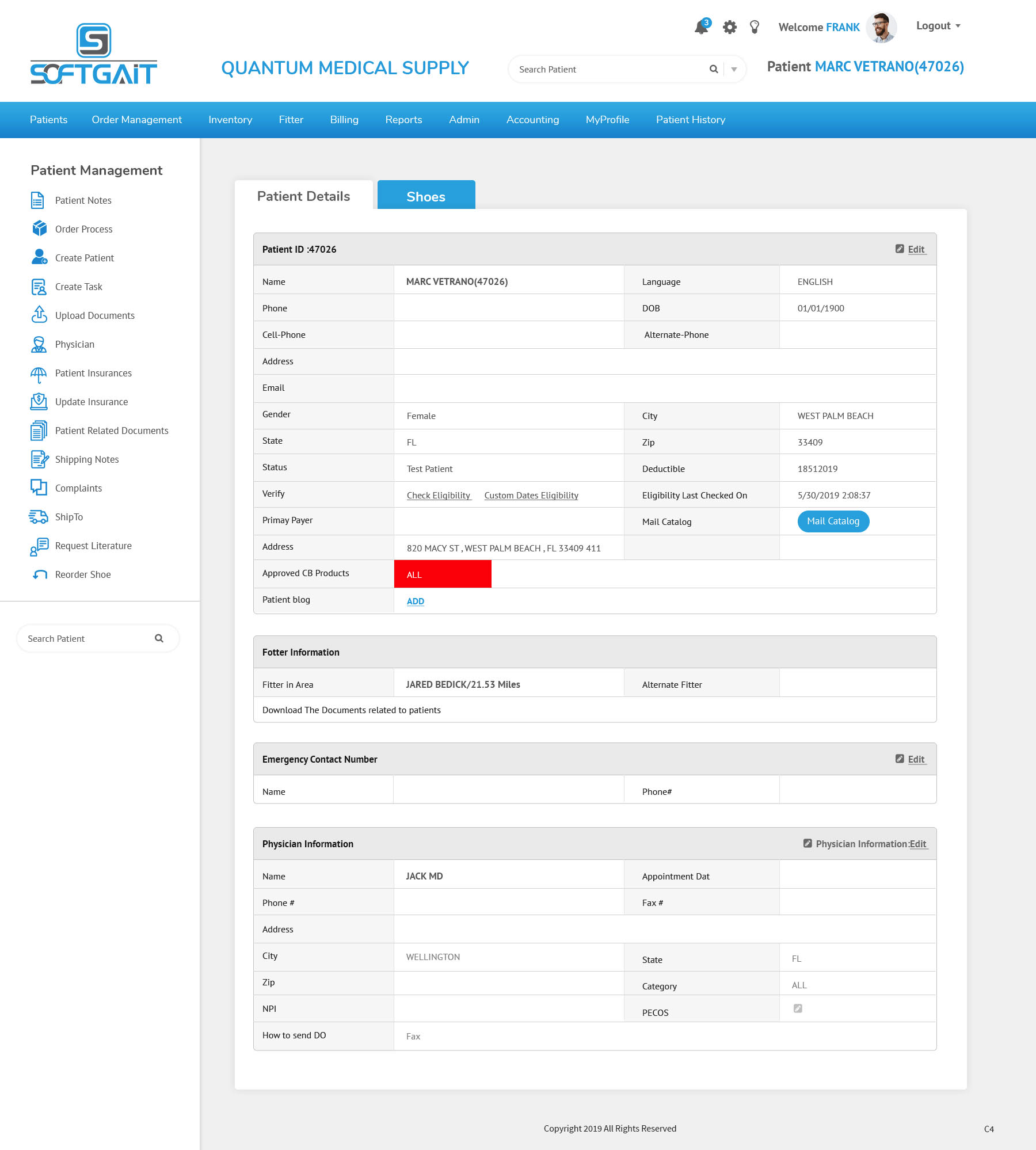Screen dimensions: 1036x1150
Task: Click edit pencil icon for Patient ID section
Action: pos(900,249)
